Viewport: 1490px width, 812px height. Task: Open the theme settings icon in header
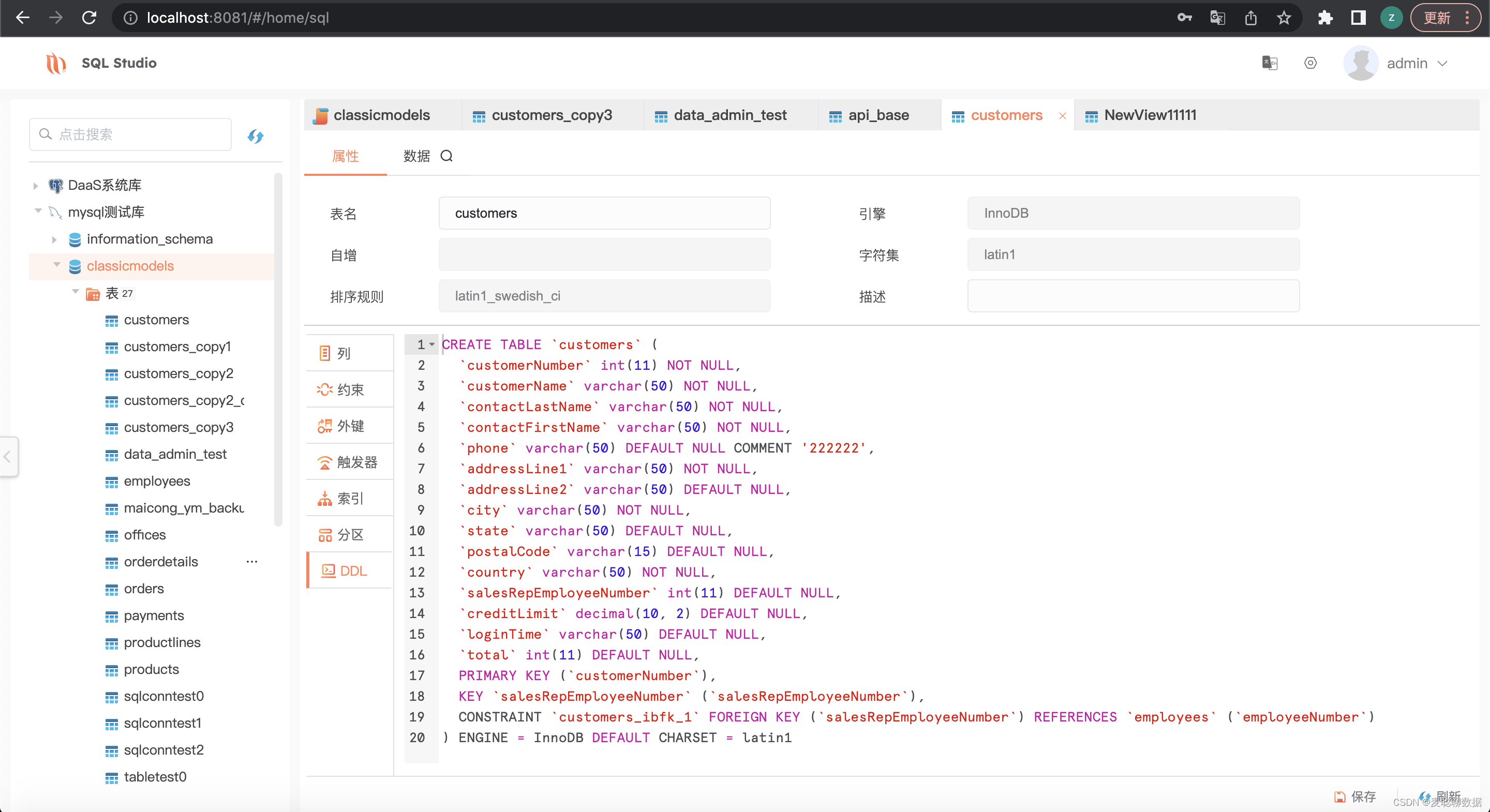click(x=1310, y=63)
